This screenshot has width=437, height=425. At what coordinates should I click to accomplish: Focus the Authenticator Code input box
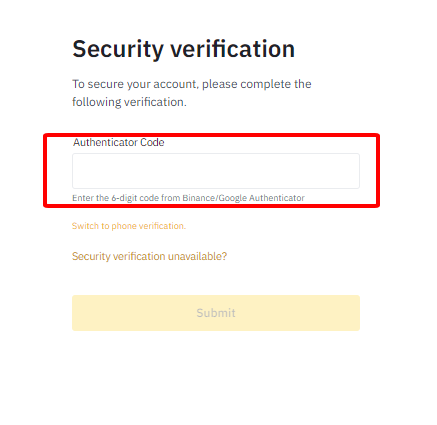(x=216, y=171)
